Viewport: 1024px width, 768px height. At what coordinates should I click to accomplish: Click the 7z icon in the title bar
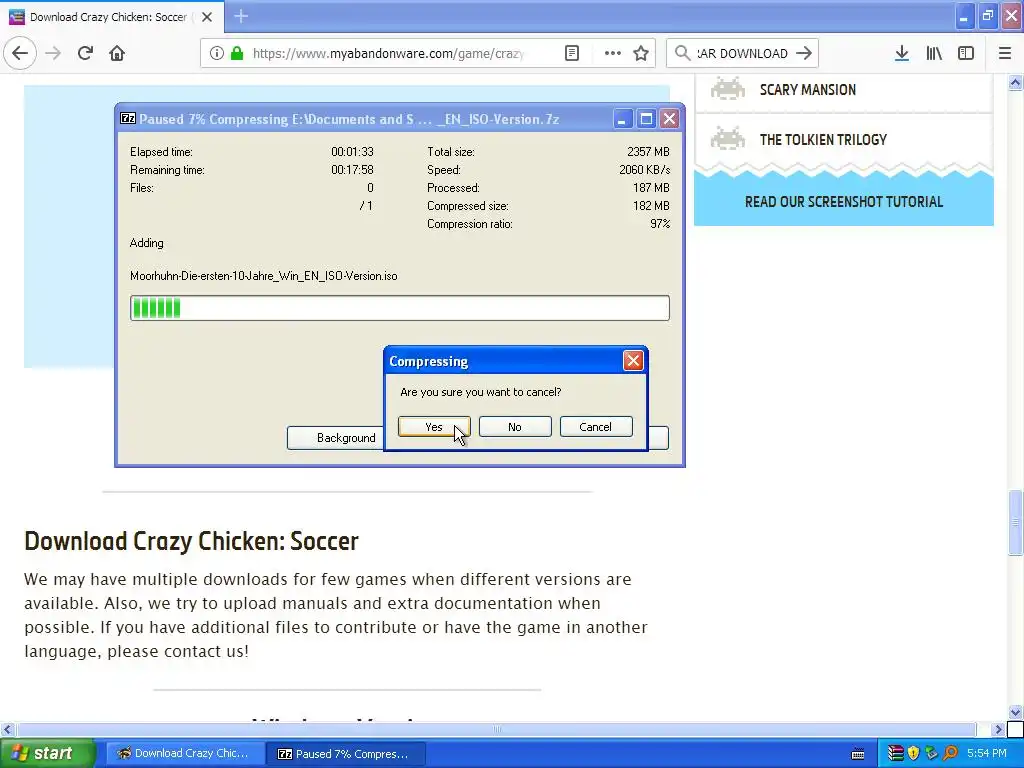click(x=128, y=118)
